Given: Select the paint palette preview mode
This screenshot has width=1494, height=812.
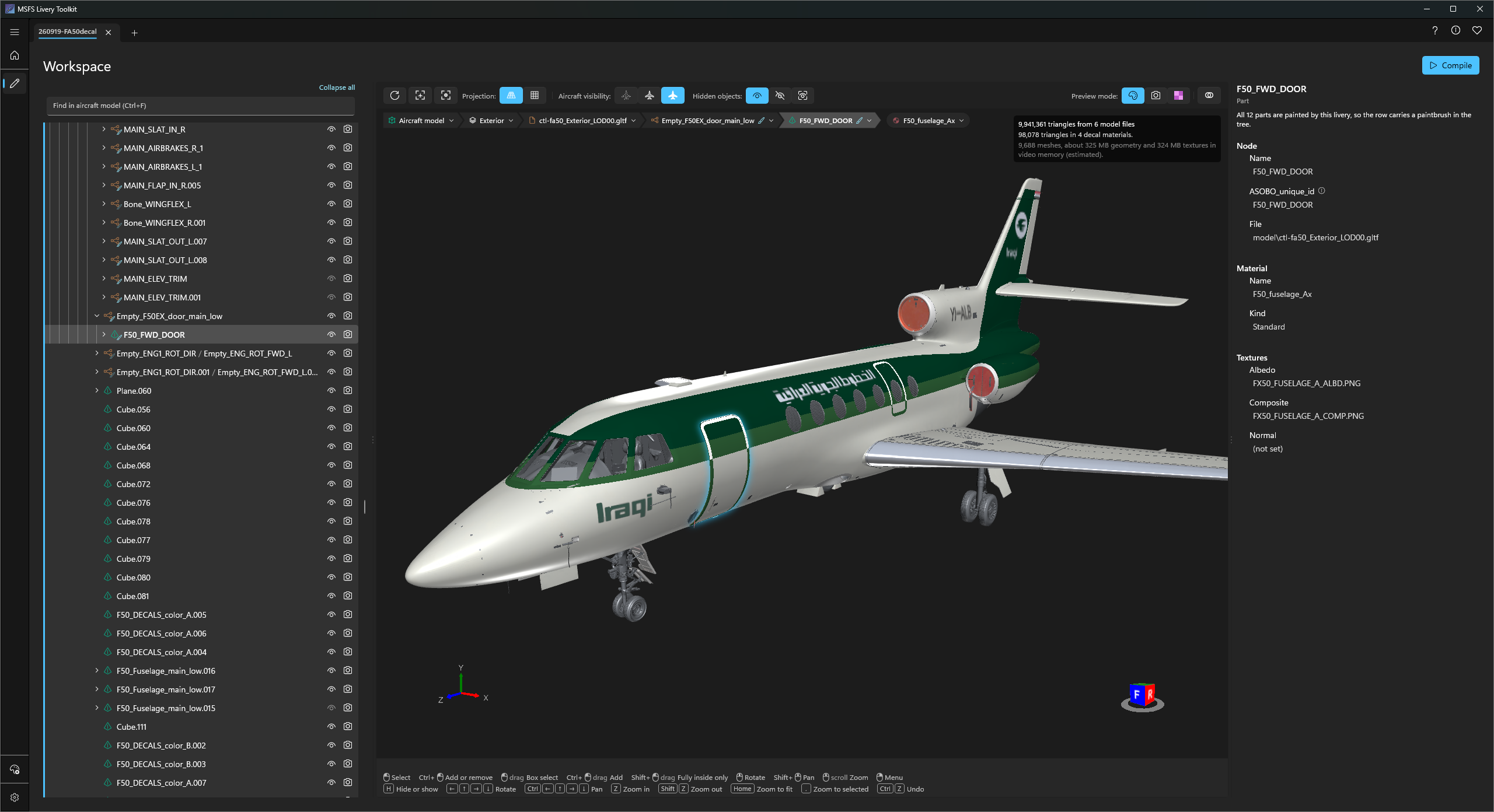Looking at the screenshot, I should point(1133,96).
